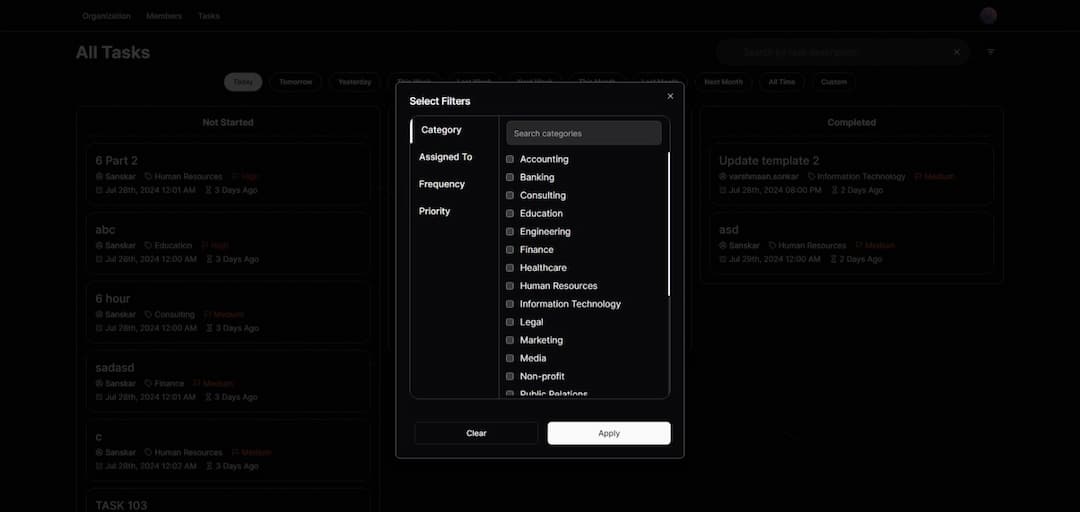This screenshot has width=1080, height=512.
Task: Click the filter icon beside search bar
Action: tap(991, 52)
